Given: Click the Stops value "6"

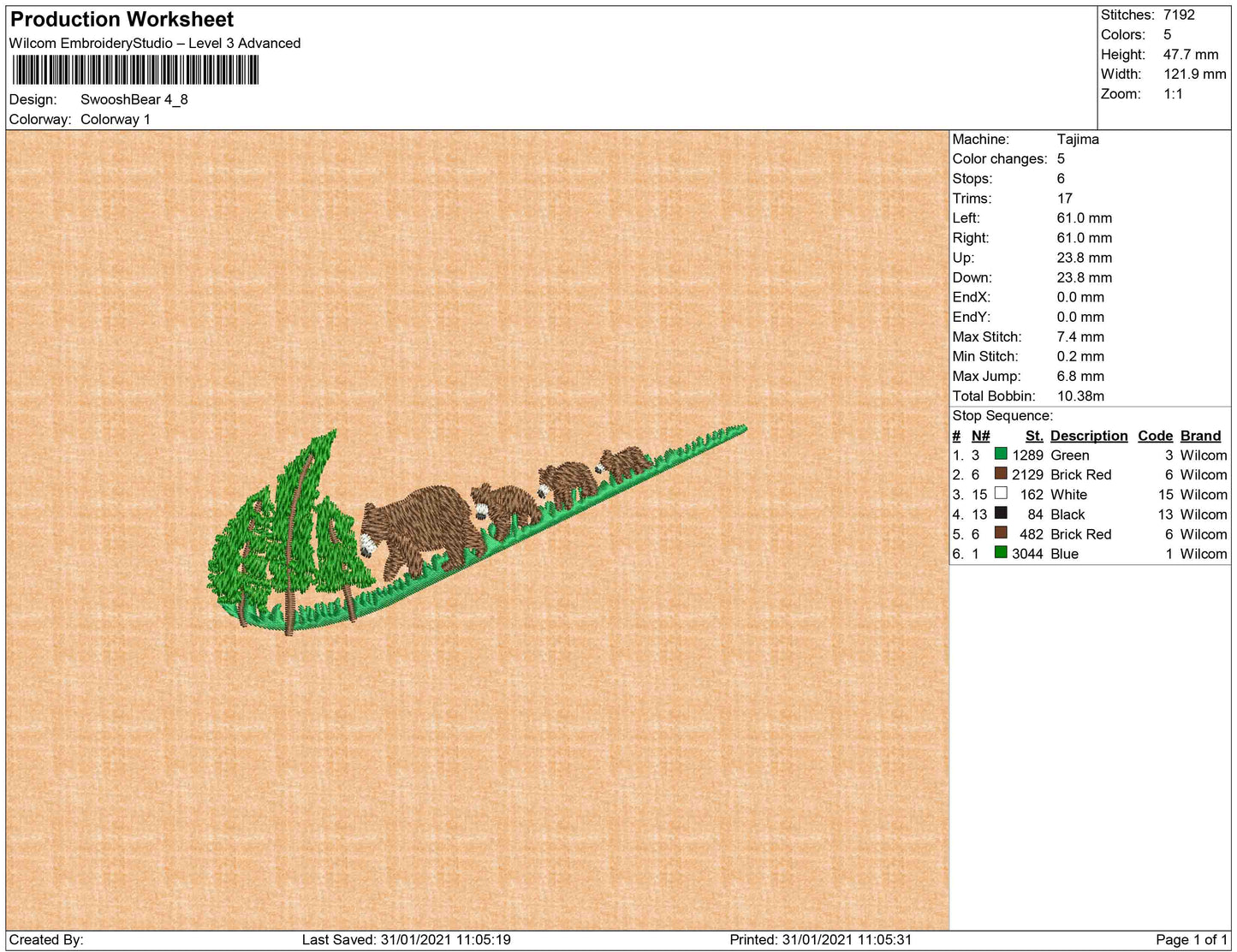Looking at the screenshot, I should click(x=1061, y=178).
